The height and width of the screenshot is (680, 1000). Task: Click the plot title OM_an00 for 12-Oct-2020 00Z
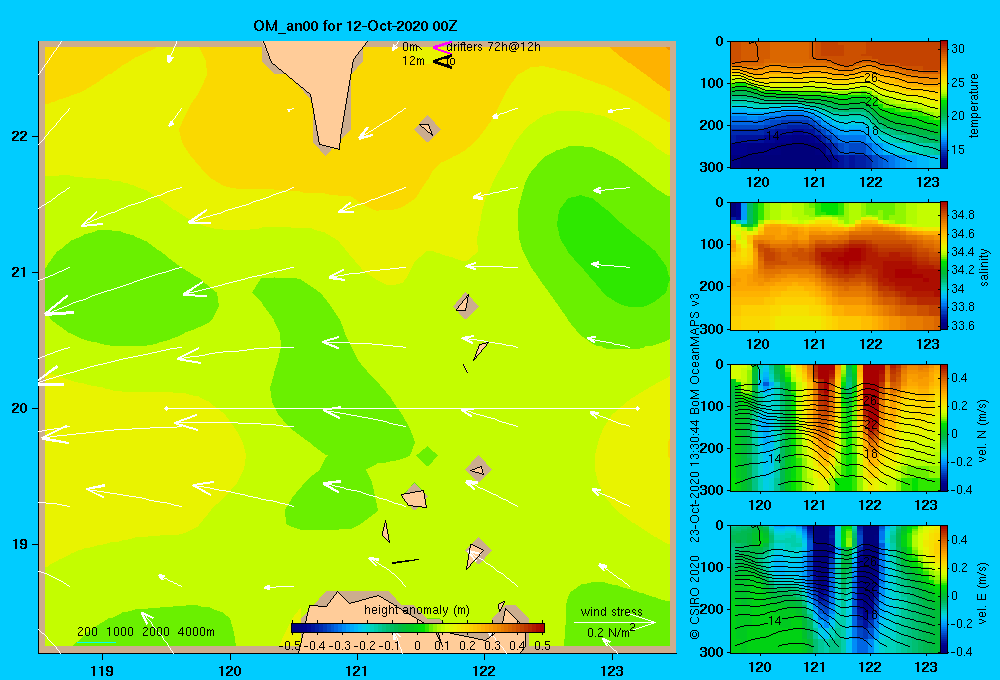pos(355,26)
